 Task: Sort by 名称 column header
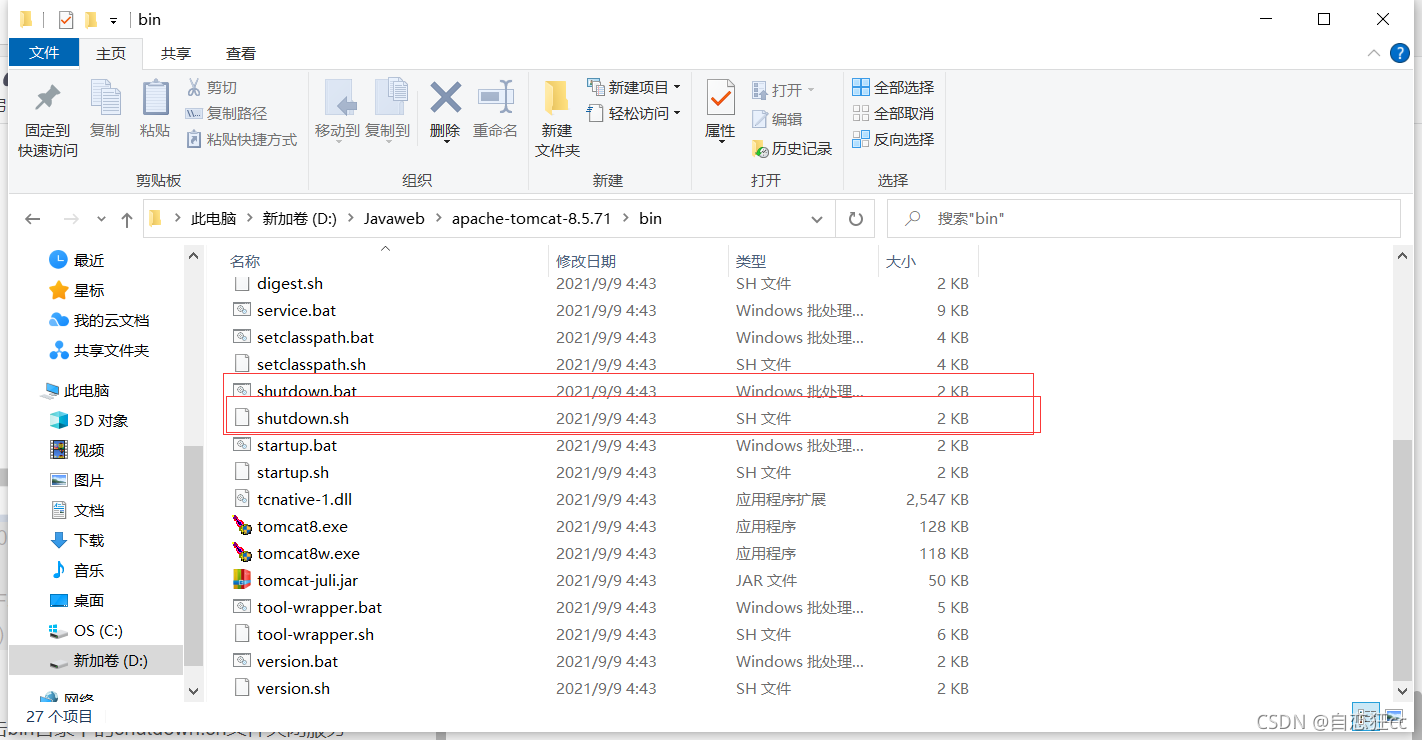pyautogui.click(x=386, y=261)
